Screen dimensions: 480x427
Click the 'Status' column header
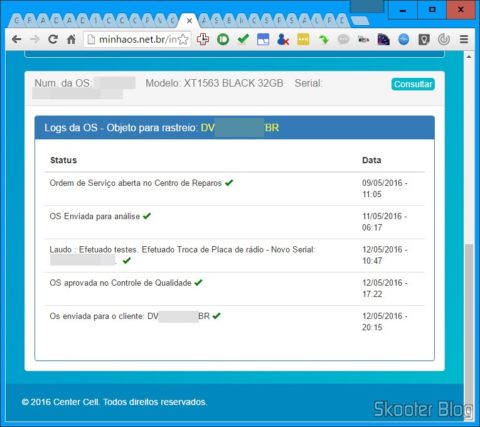point(63,160)
